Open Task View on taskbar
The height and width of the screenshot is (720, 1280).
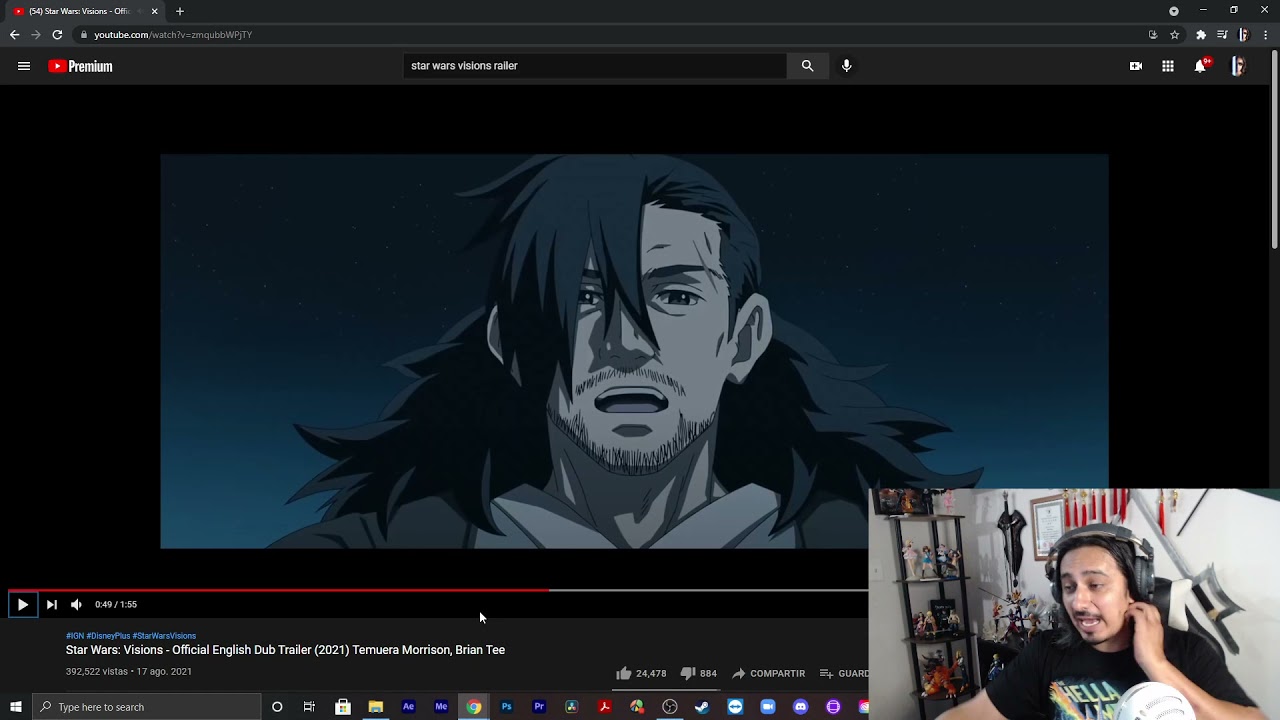click(309, 707)
